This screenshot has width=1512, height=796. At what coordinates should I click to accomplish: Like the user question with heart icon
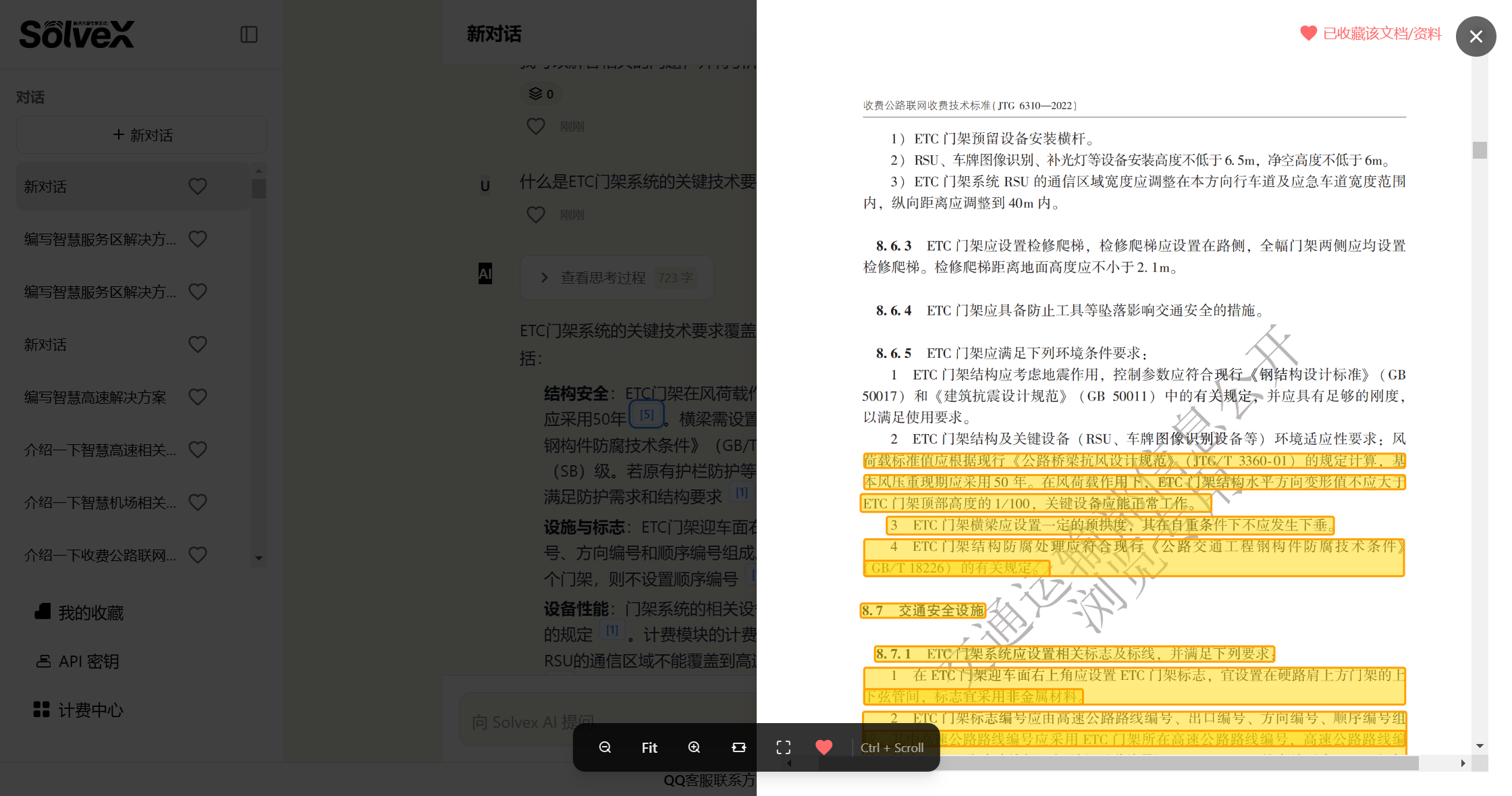coord(535,215)
